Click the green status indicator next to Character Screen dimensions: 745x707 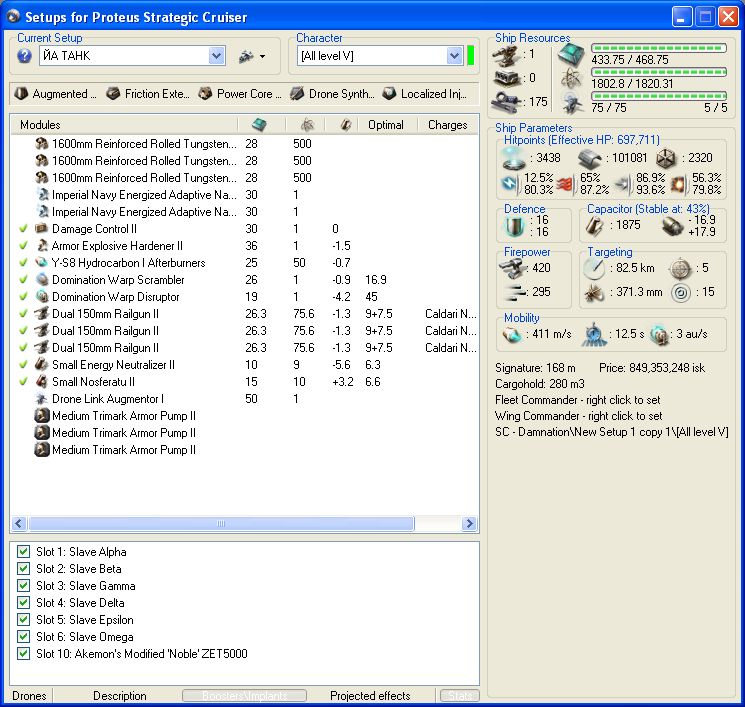click(x=470, y=56)
